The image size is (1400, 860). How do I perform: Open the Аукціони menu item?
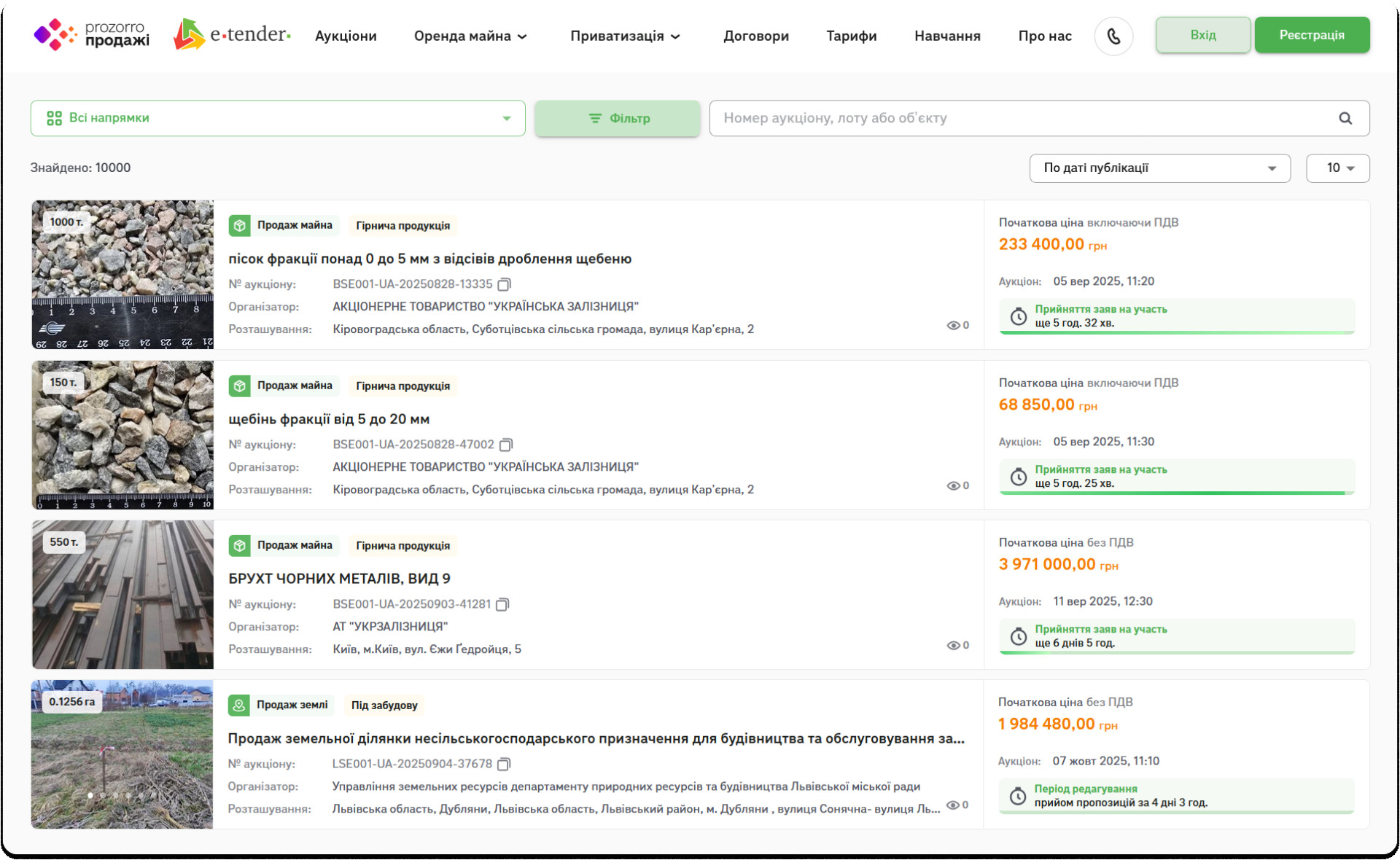click(x=346, y=36)
